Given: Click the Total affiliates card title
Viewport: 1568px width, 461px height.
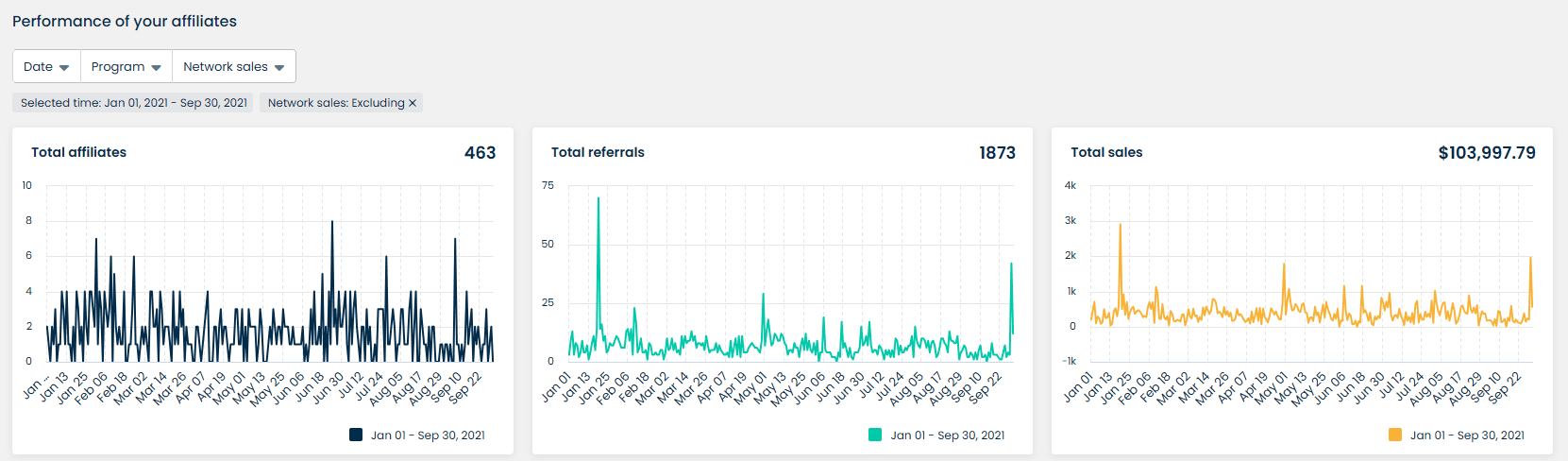Looking at the screenshot, I should pyautogui.click(x=78, y=152).
